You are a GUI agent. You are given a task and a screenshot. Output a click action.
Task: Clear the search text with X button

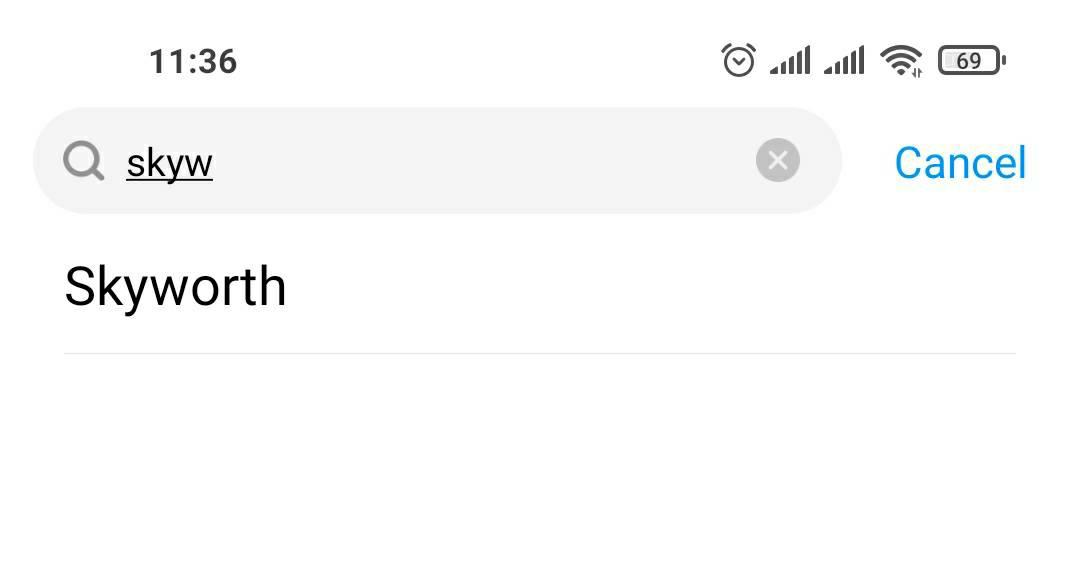pyautogui.click(x=778, y=160)
